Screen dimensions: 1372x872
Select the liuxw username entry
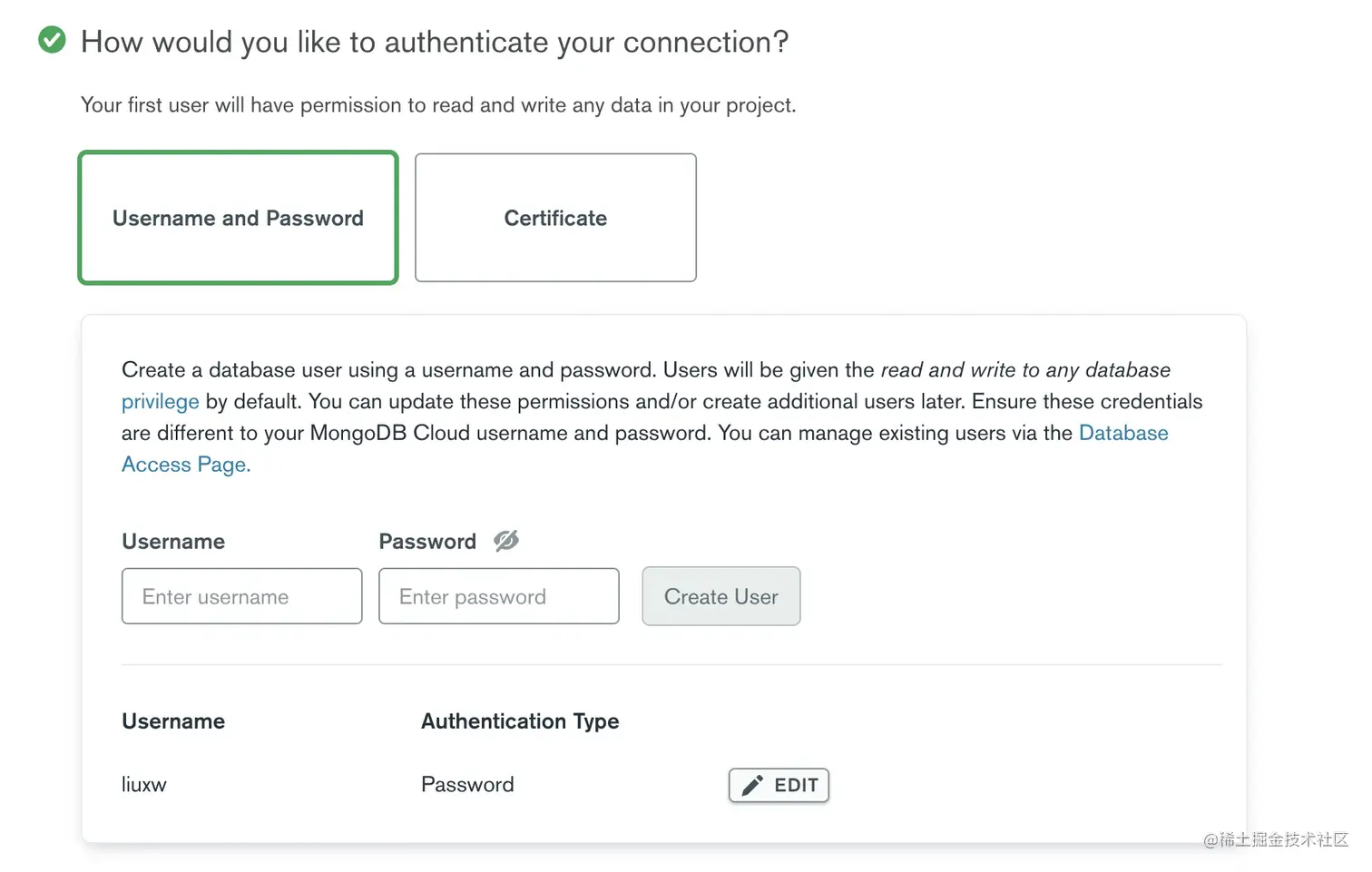point(144,785)
